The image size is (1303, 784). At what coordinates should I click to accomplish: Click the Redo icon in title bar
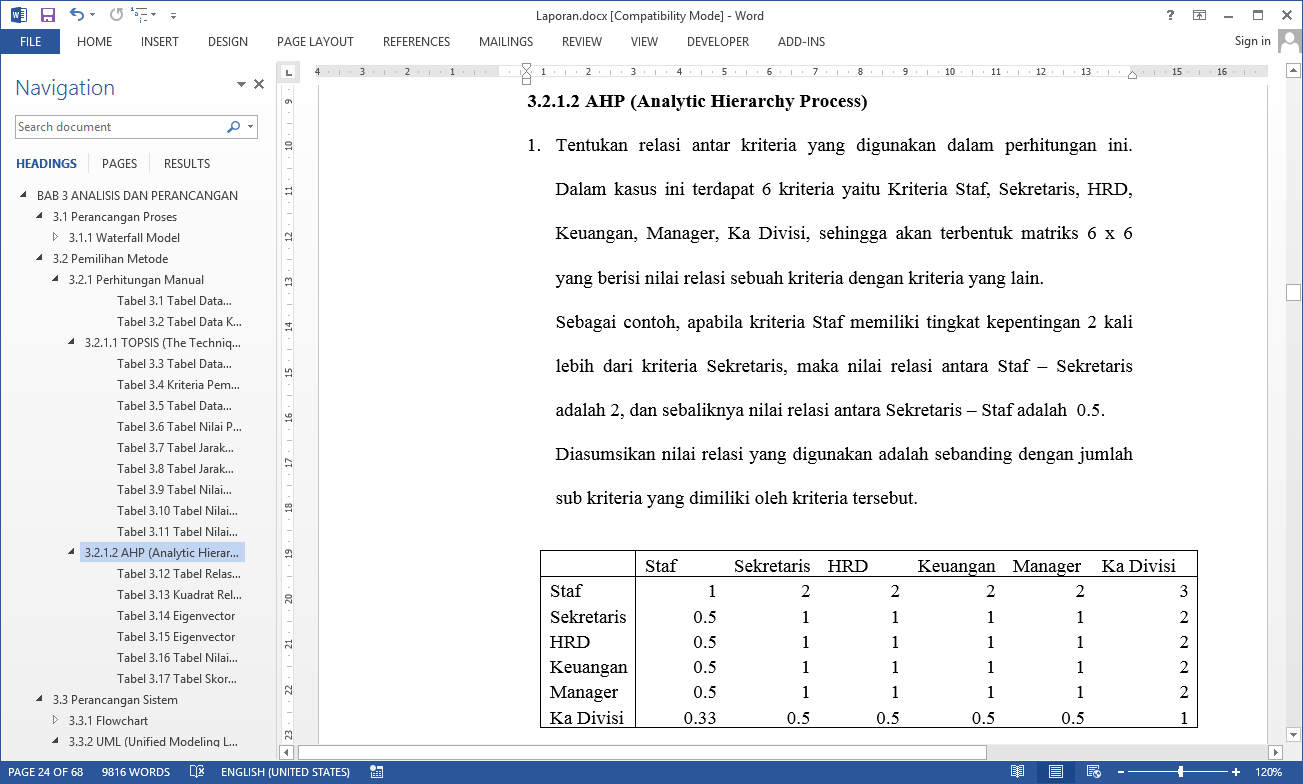(116, 15)
